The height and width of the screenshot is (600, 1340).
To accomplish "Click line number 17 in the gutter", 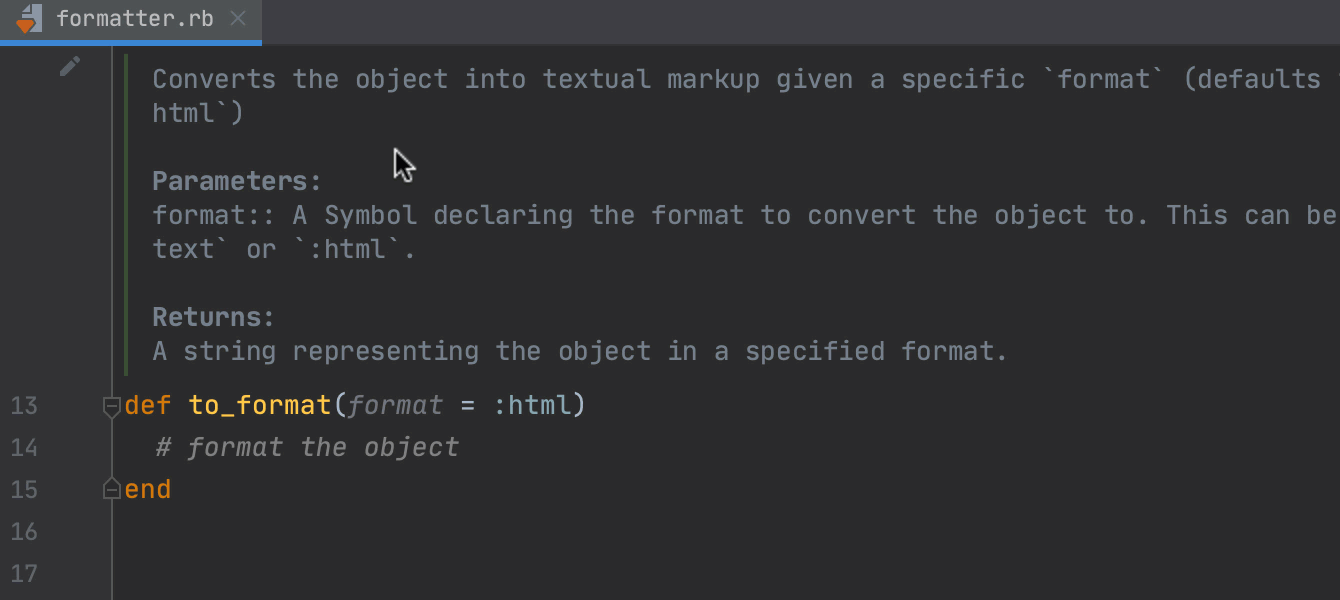I will tap(24, 573).
